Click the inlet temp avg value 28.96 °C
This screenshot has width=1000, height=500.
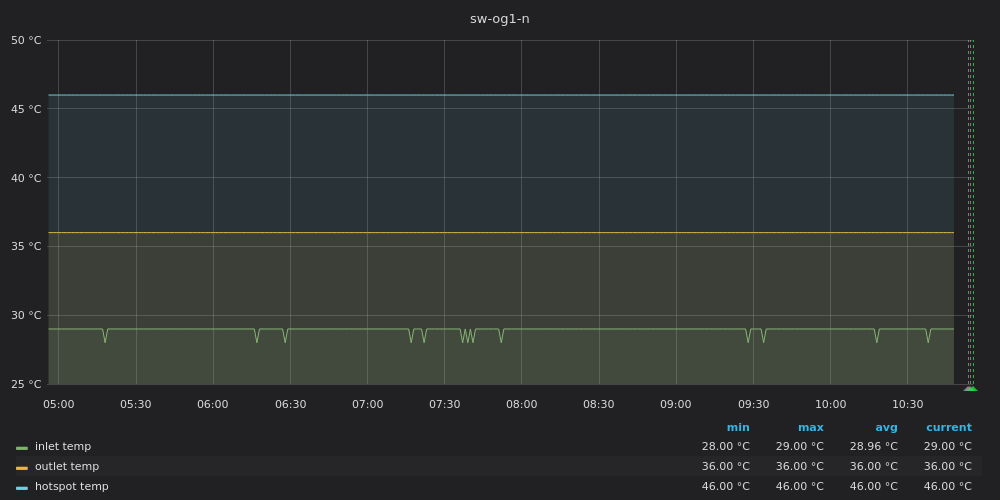pyautogui.click(x=873, y=447)
